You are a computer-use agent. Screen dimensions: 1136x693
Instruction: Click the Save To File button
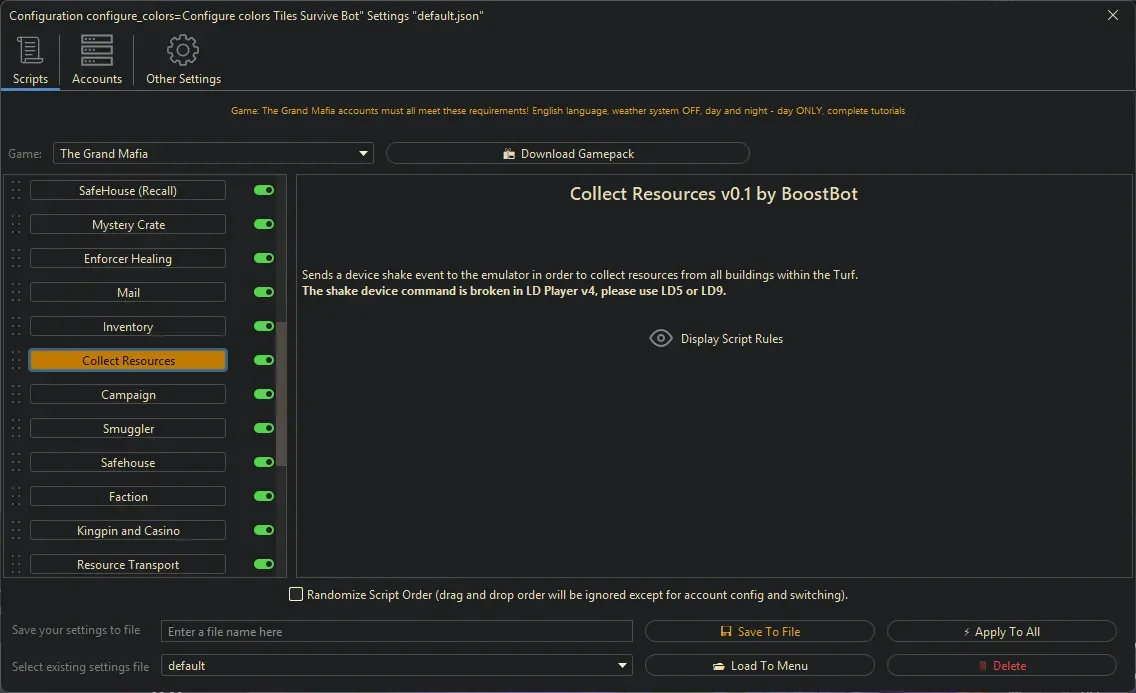759,631
